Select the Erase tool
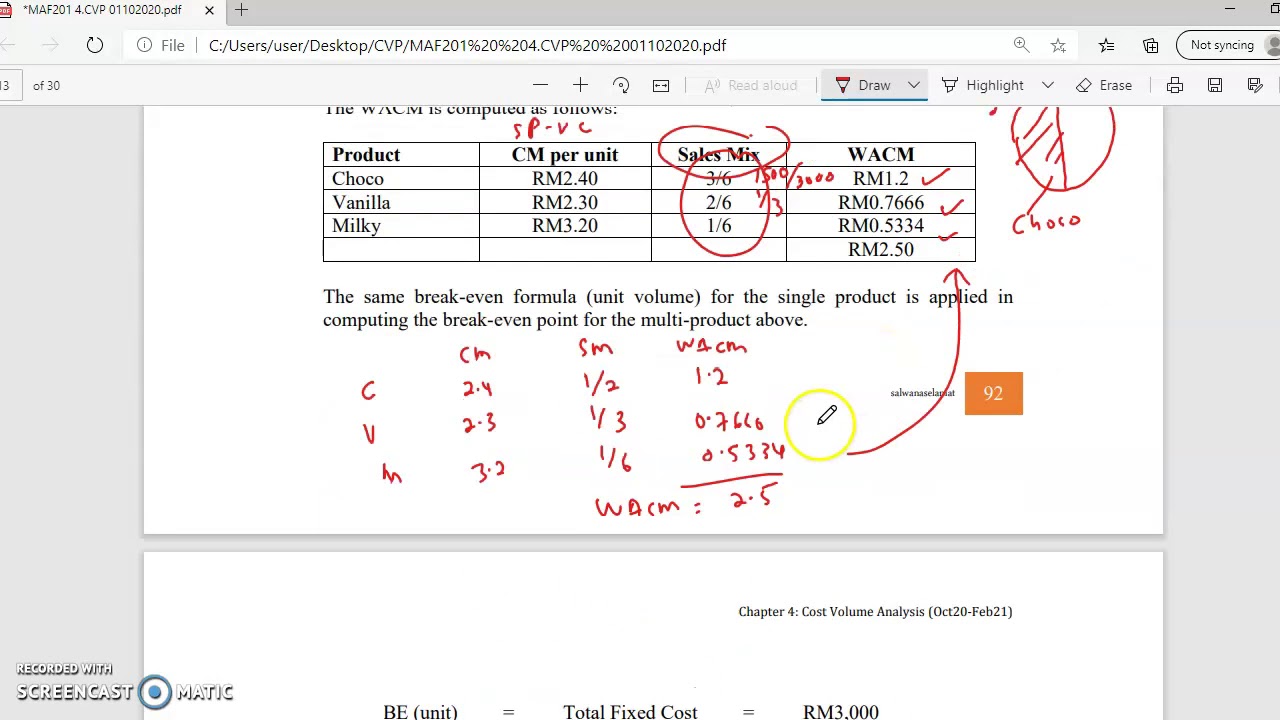Viewport: 1280px width, 720px height. click(1104, 85)
